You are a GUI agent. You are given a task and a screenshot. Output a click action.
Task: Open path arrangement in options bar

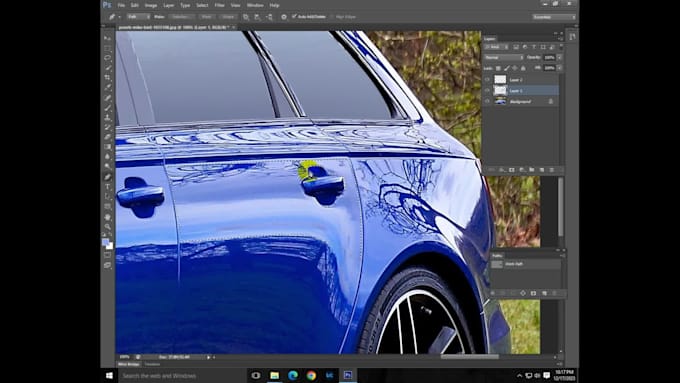coord(269,17)
